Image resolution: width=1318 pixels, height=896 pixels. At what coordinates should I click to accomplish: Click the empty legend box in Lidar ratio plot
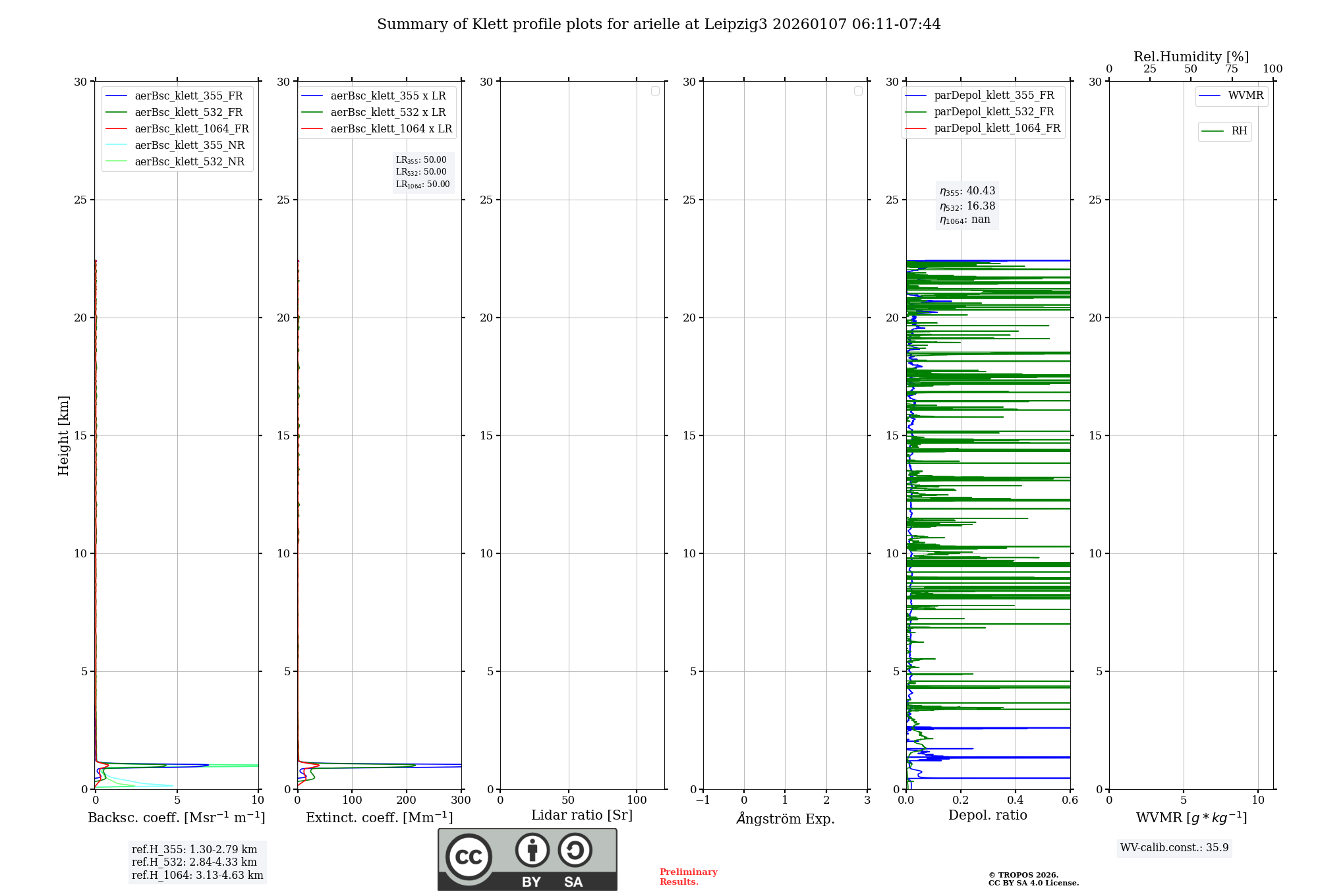pos(655,91)
